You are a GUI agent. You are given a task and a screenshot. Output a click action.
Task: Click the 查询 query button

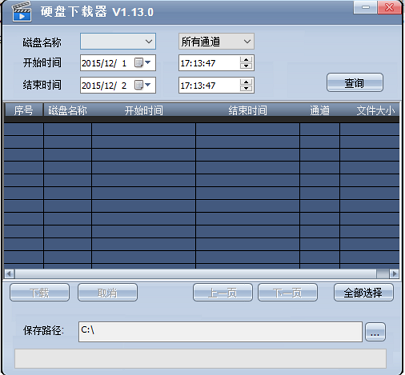355,83
